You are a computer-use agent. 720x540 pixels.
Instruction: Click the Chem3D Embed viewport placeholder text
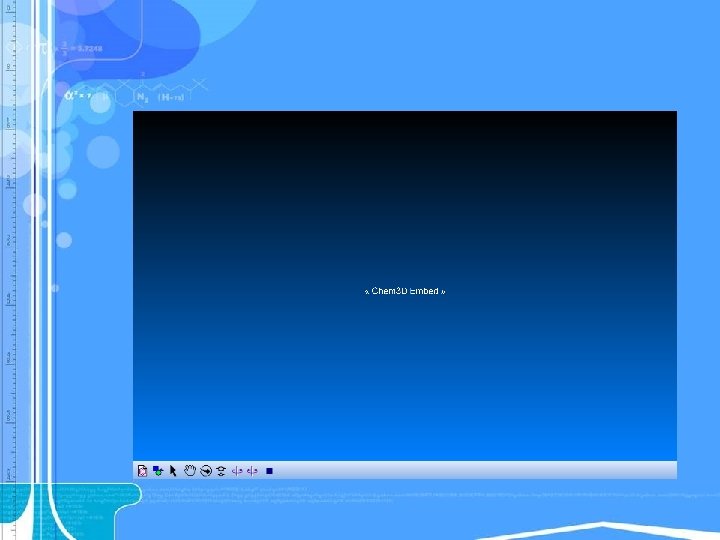click(405, 291)
